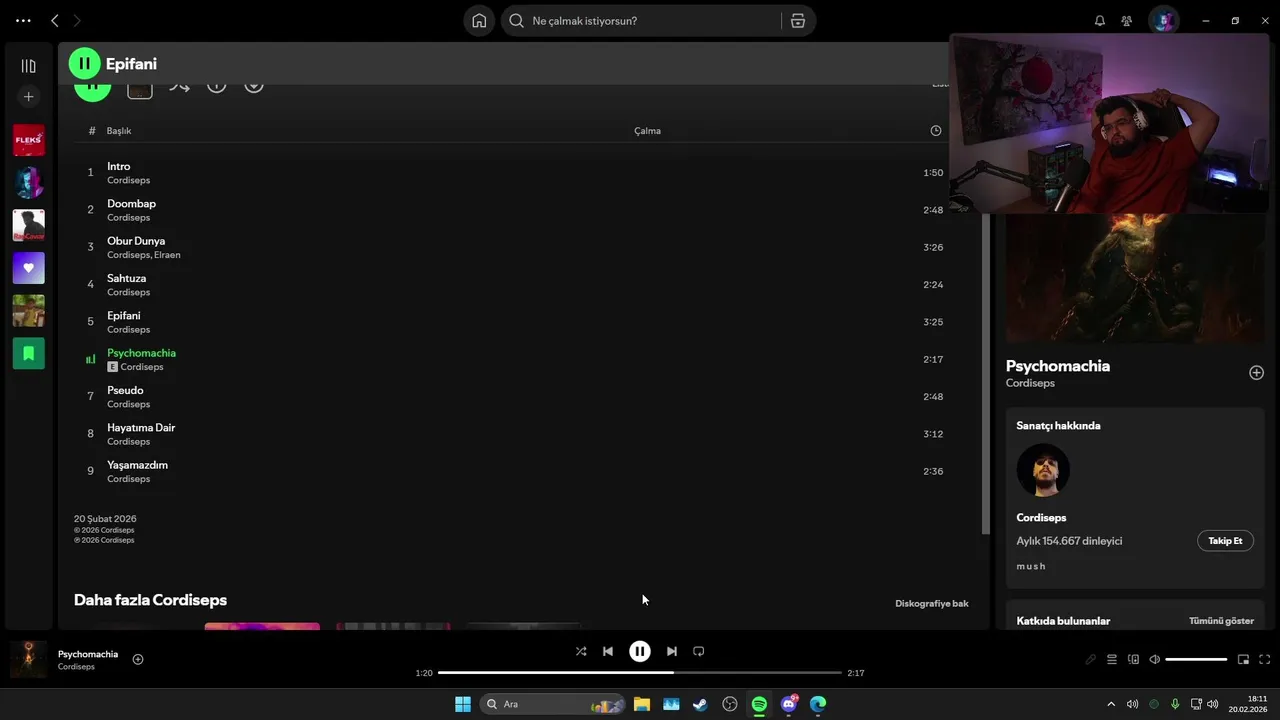This screenshot has width=1280, height=720.
Task: Open OBS Studio from the taskbar
Action: pyautogui.click(x=730, y=704)
